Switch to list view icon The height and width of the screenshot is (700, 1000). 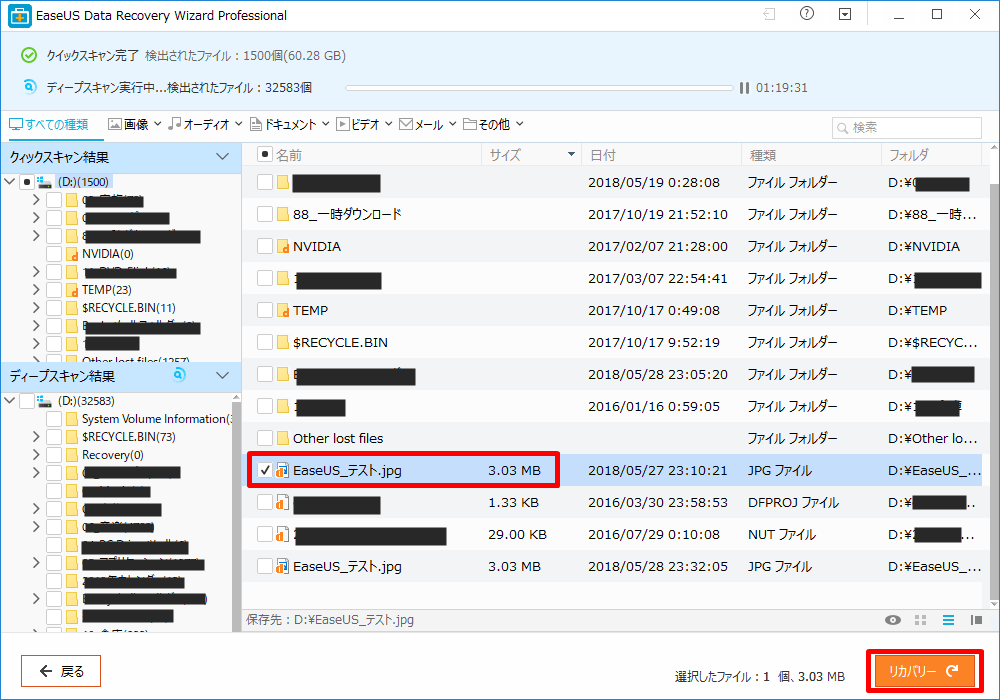(948, 620)
